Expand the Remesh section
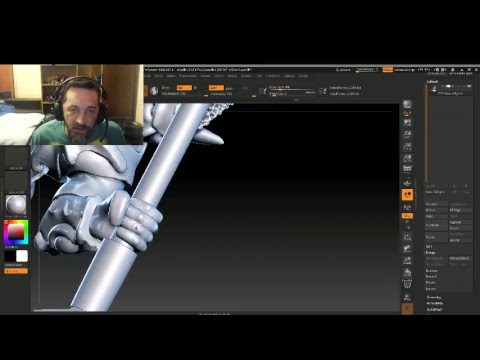Viewport: 480px width, 360px height. [431, 276]
